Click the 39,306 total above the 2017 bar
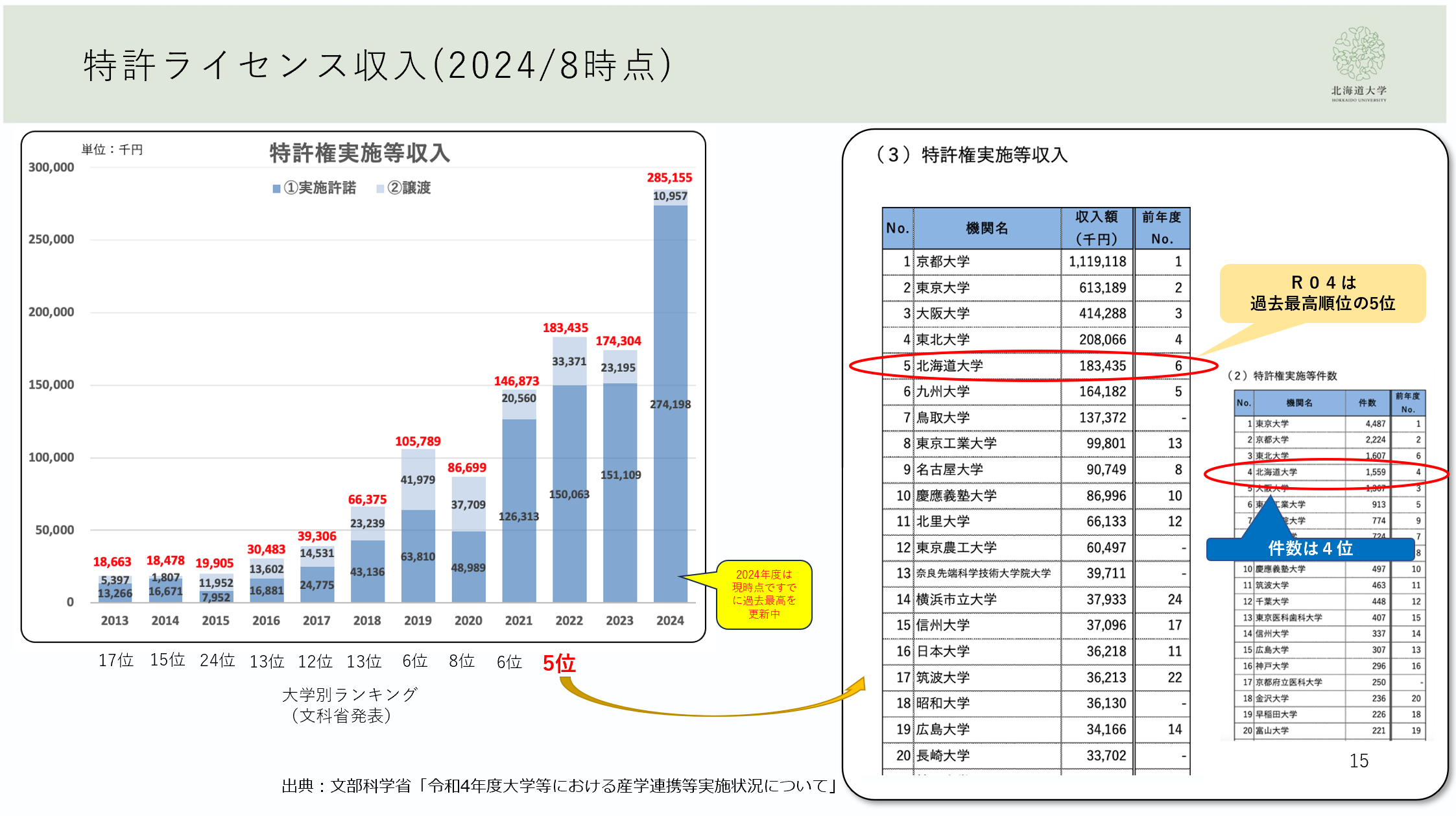The height and width of the screenshot is (816, 1456). pyautogui.click(x=317, y=536)
